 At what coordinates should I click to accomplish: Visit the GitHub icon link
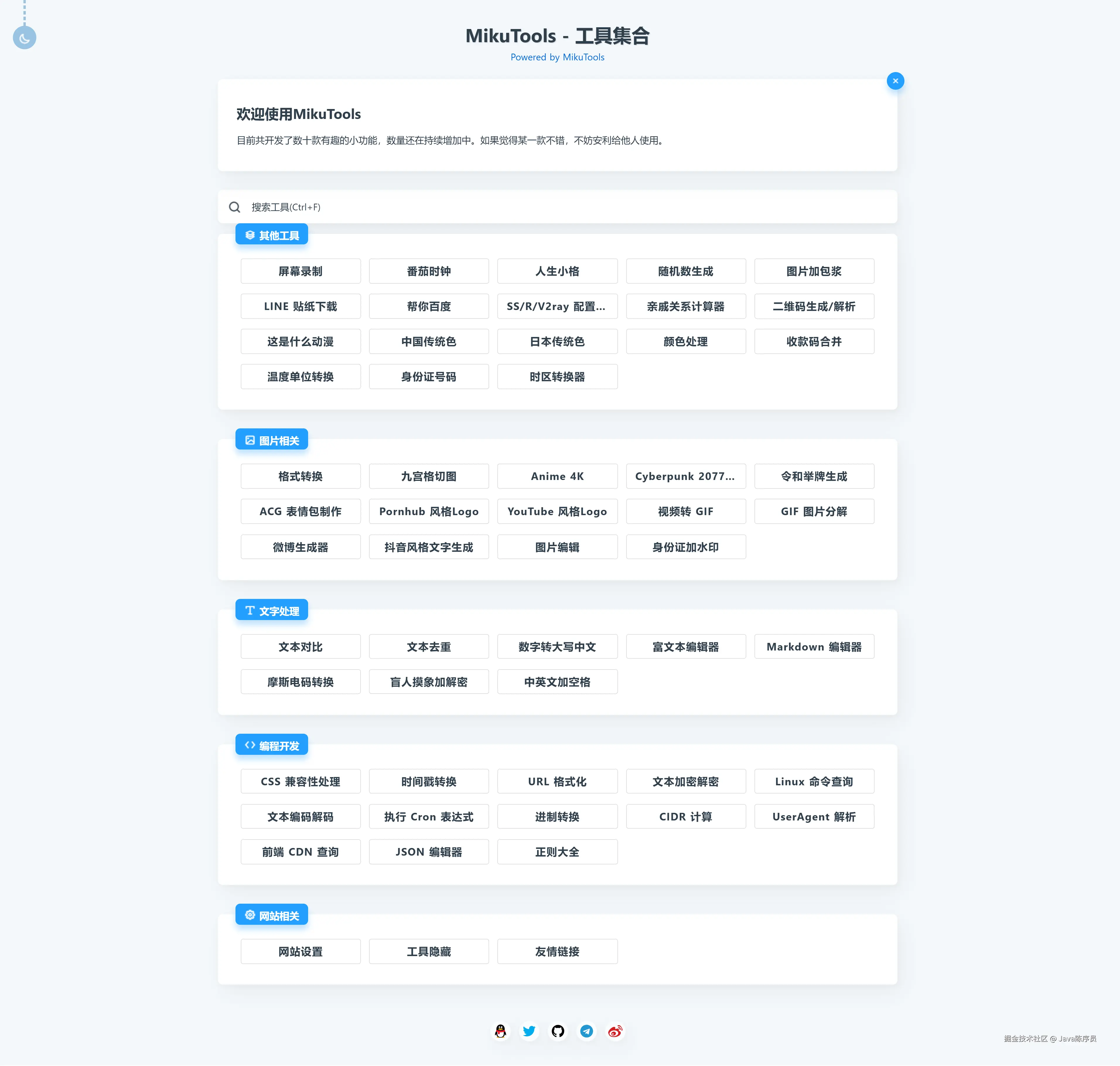pos(558,1031)
